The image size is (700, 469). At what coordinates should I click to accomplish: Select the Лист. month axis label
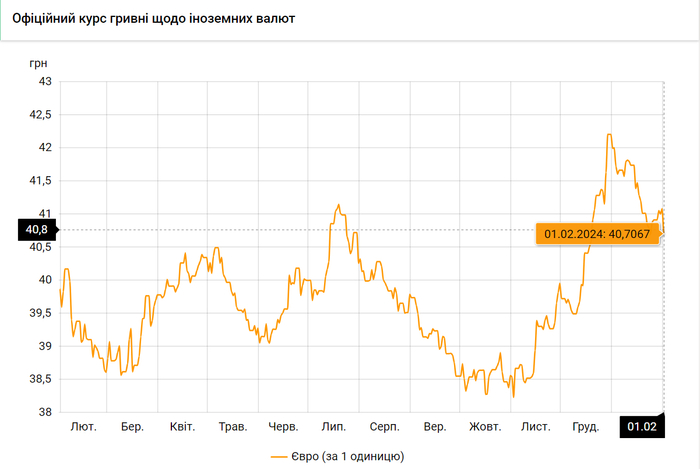pos(535,427)
